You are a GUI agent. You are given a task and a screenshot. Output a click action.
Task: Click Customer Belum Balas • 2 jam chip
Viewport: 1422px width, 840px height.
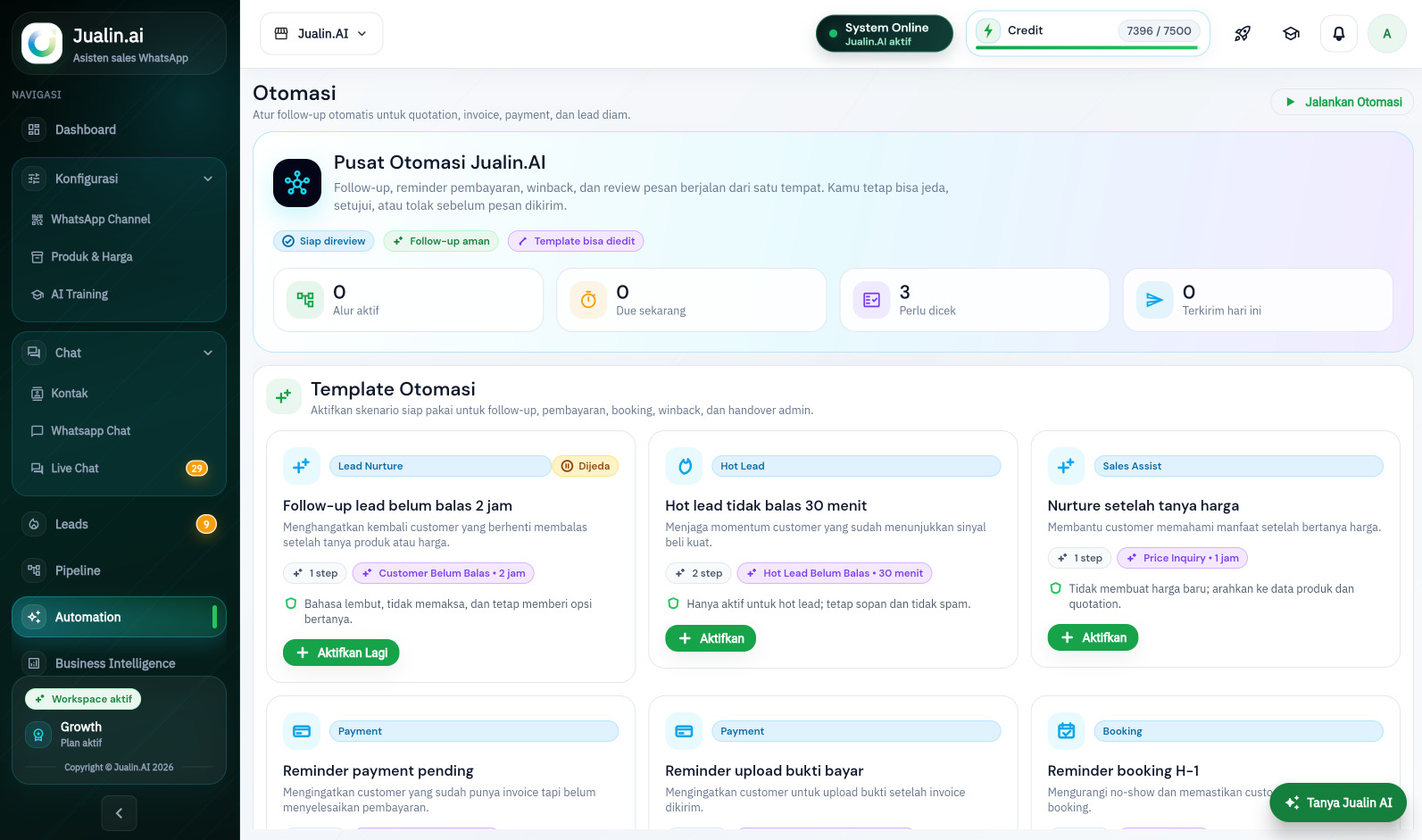point(444,573)
